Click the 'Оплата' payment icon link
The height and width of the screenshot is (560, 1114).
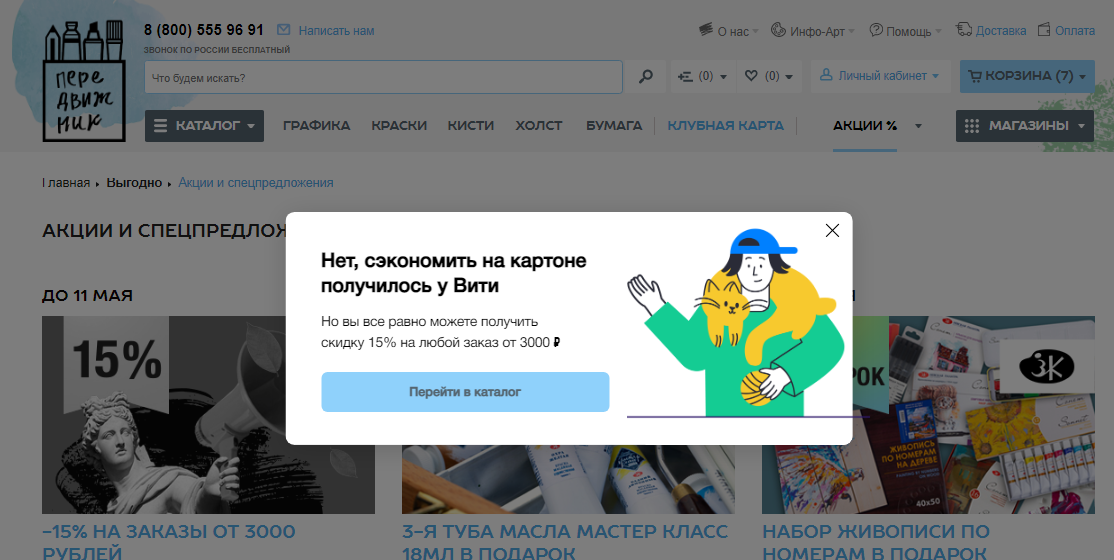[x=1045, y=30]
